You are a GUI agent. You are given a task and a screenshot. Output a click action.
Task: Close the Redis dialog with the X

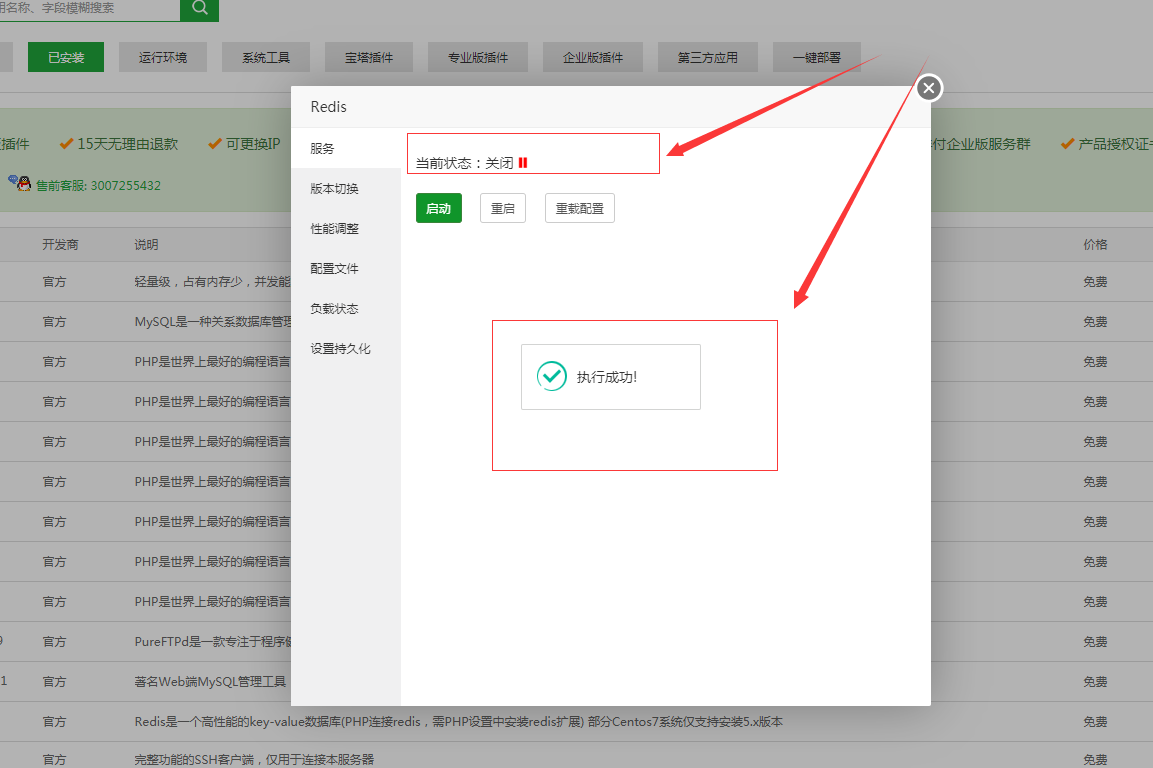tap(929, 88)
